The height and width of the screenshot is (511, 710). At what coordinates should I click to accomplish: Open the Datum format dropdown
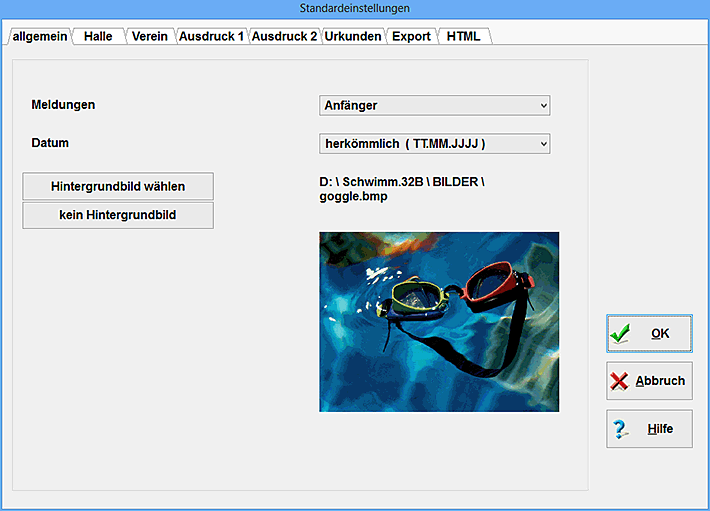pyautogui.click(x=434, y=144)
